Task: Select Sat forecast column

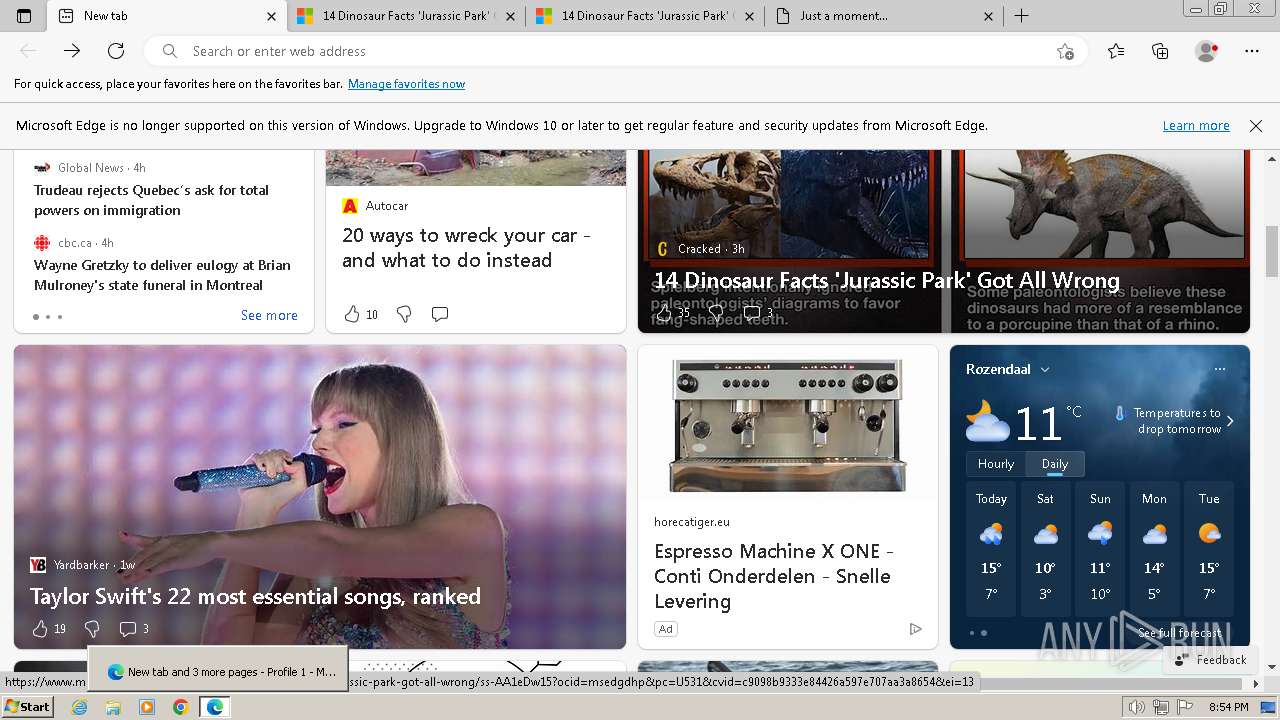Action: (x=1045, y=551)
